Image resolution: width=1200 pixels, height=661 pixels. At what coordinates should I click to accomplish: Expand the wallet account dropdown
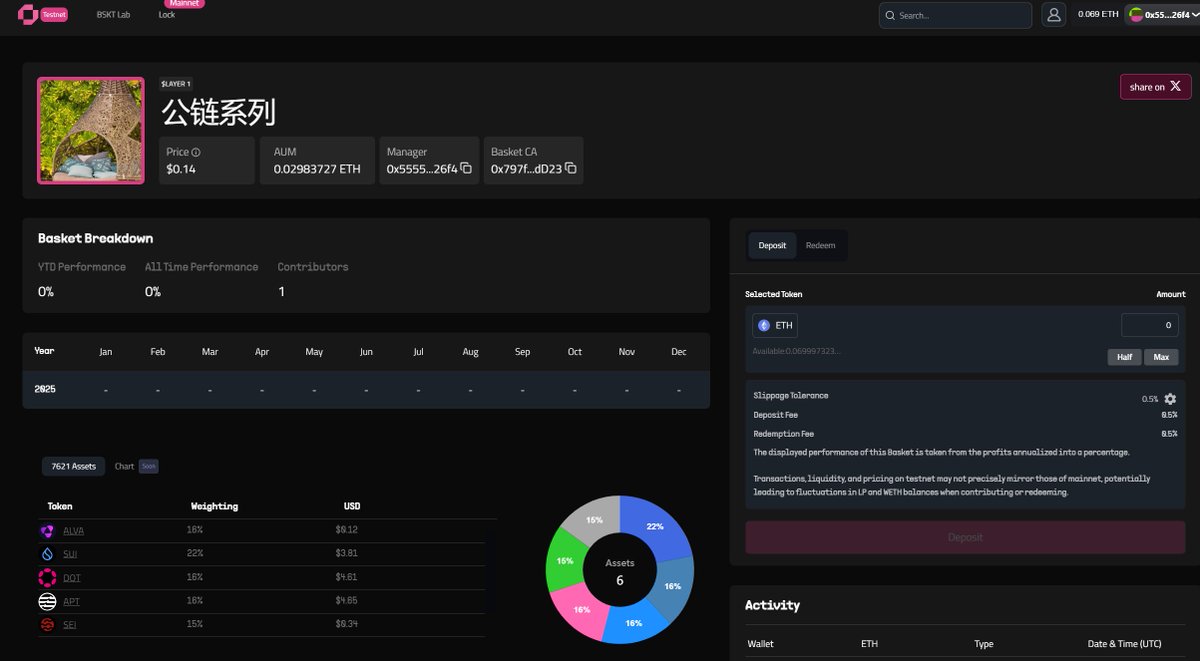coord(1162,15)
